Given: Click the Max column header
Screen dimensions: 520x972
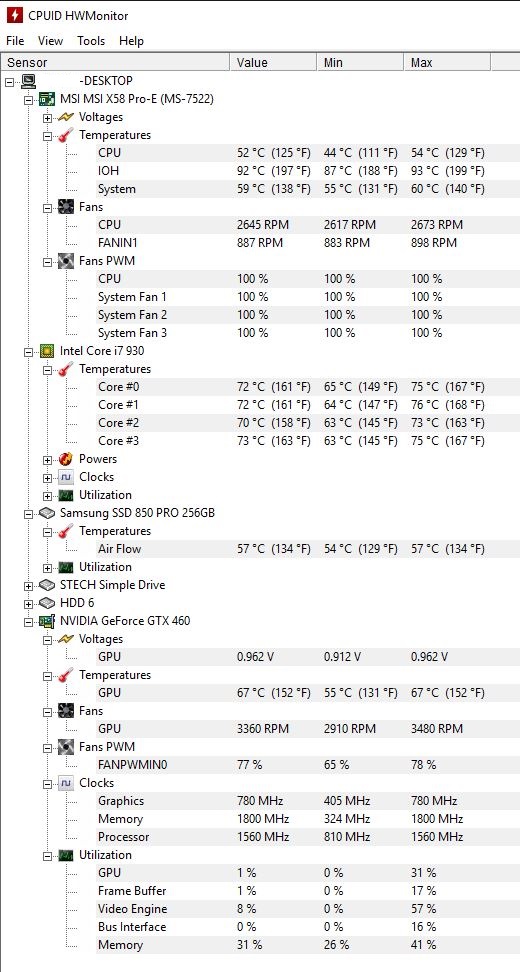Looking at the screenshot, I should pyautogui.click(x=447, y=63).
